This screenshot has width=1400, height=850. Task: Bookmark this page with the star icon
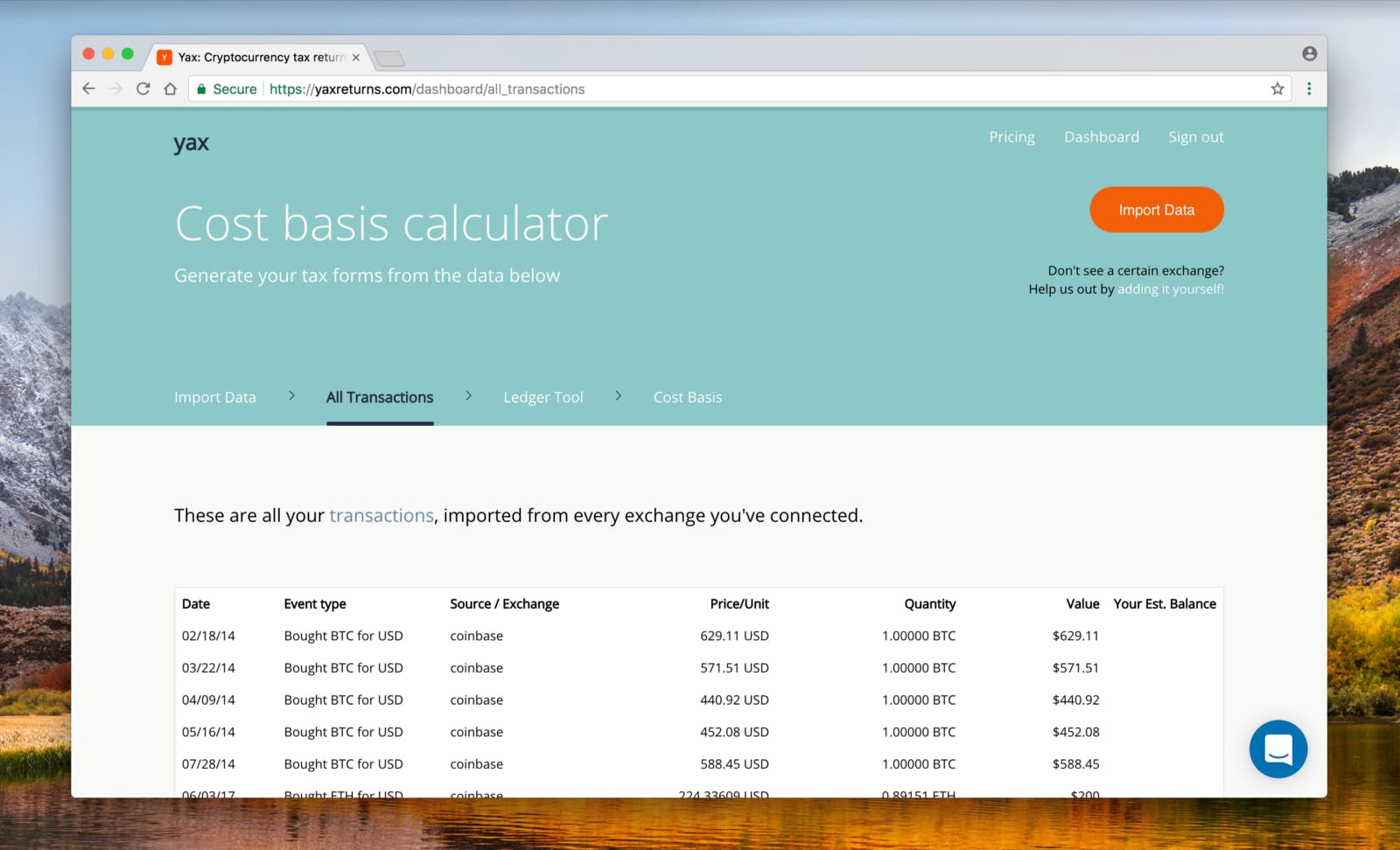coord(1277,88)
